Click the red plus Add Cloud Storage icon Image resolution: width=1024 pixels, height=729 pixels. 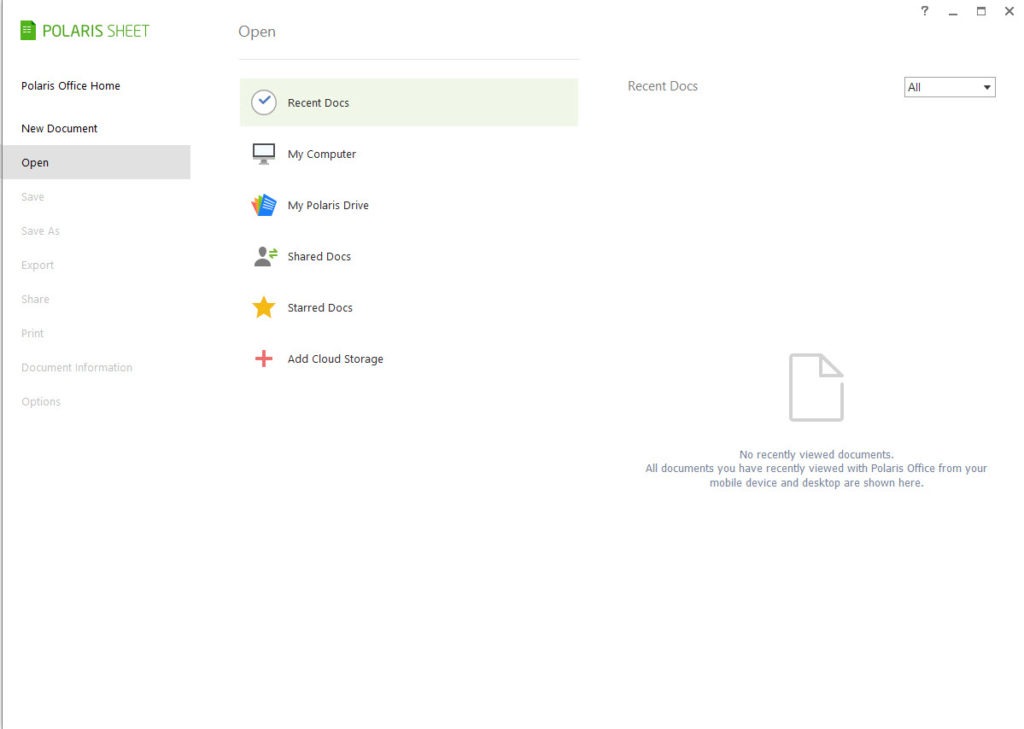[263, 359]
